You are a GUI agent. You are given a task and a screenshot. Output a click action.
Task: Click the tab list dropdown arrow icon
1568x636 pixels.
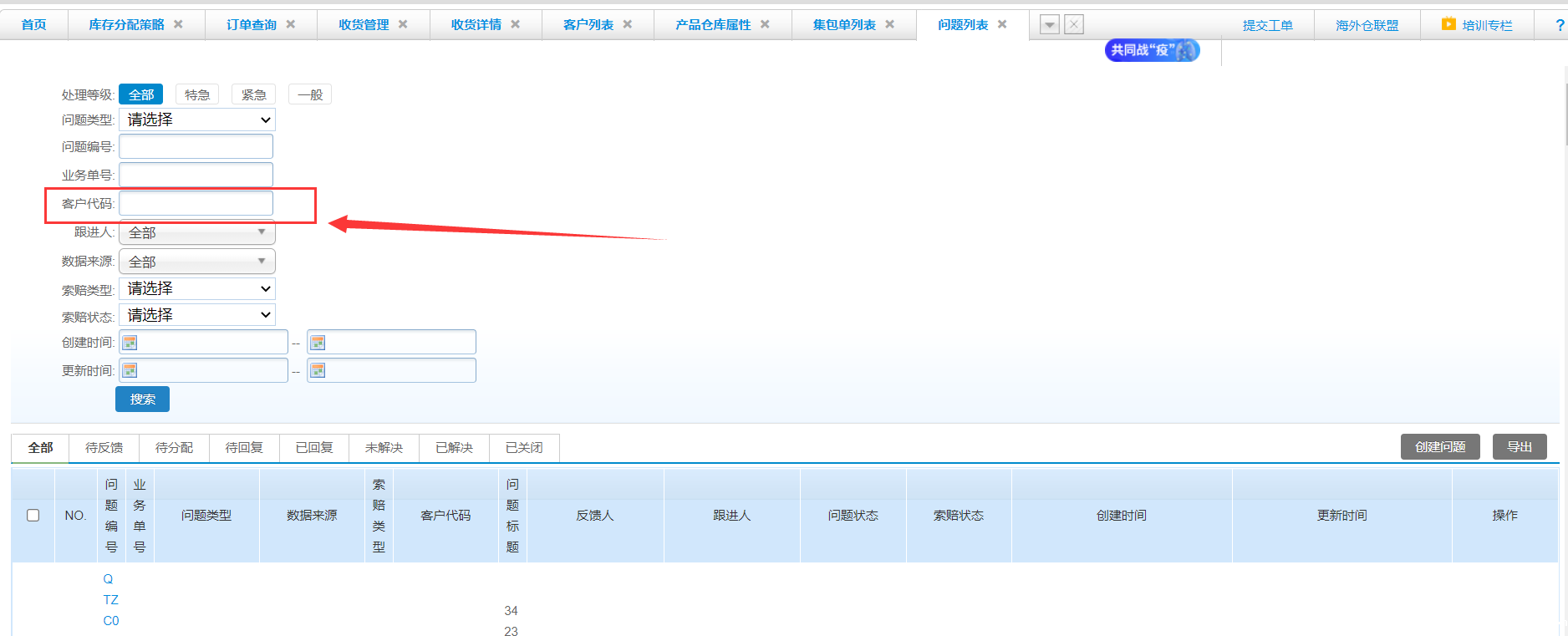(1049, 25)
